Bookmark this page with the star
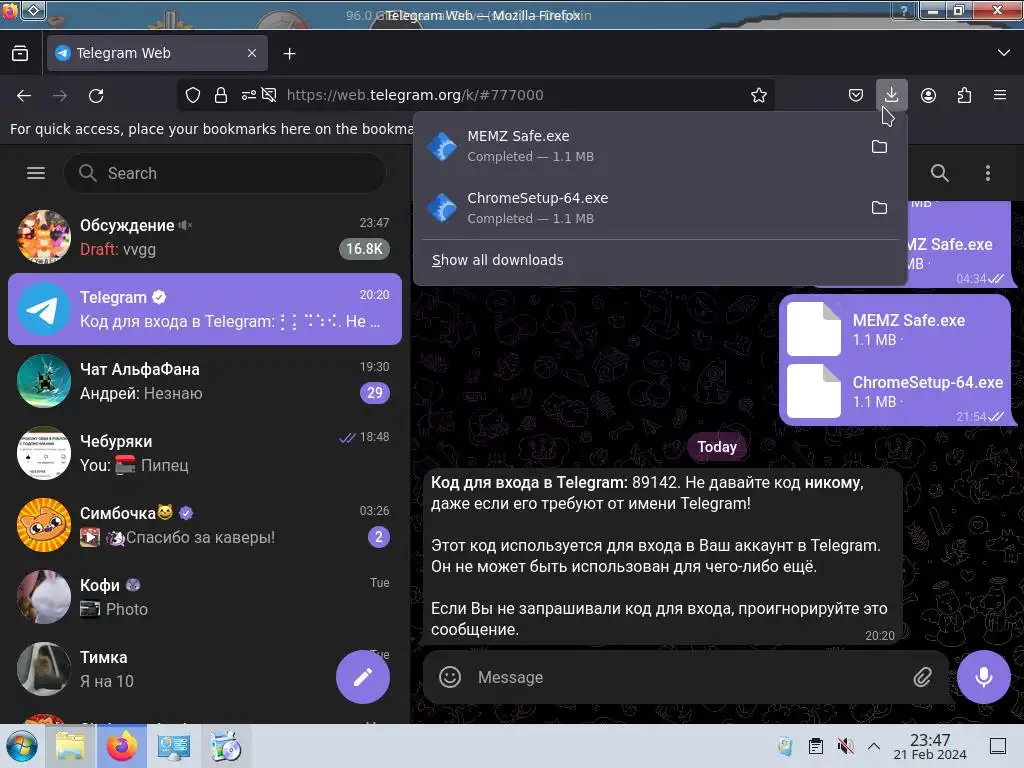 pos(758,95)
